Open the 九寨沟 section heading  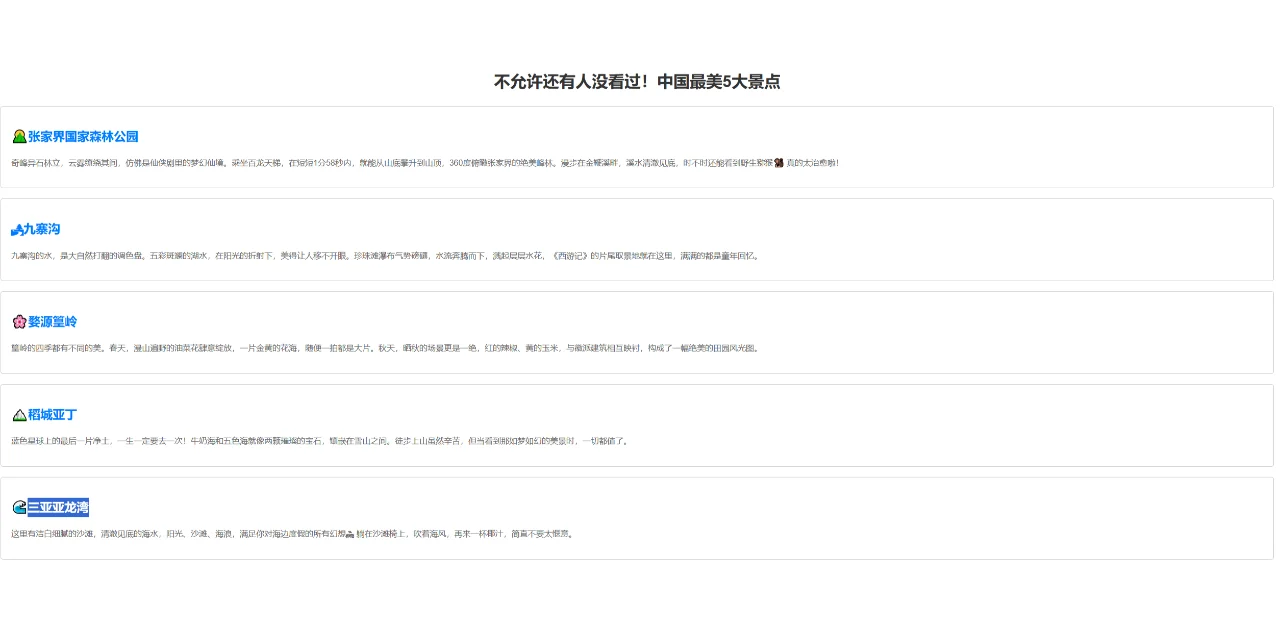click(x=41, y=229)
